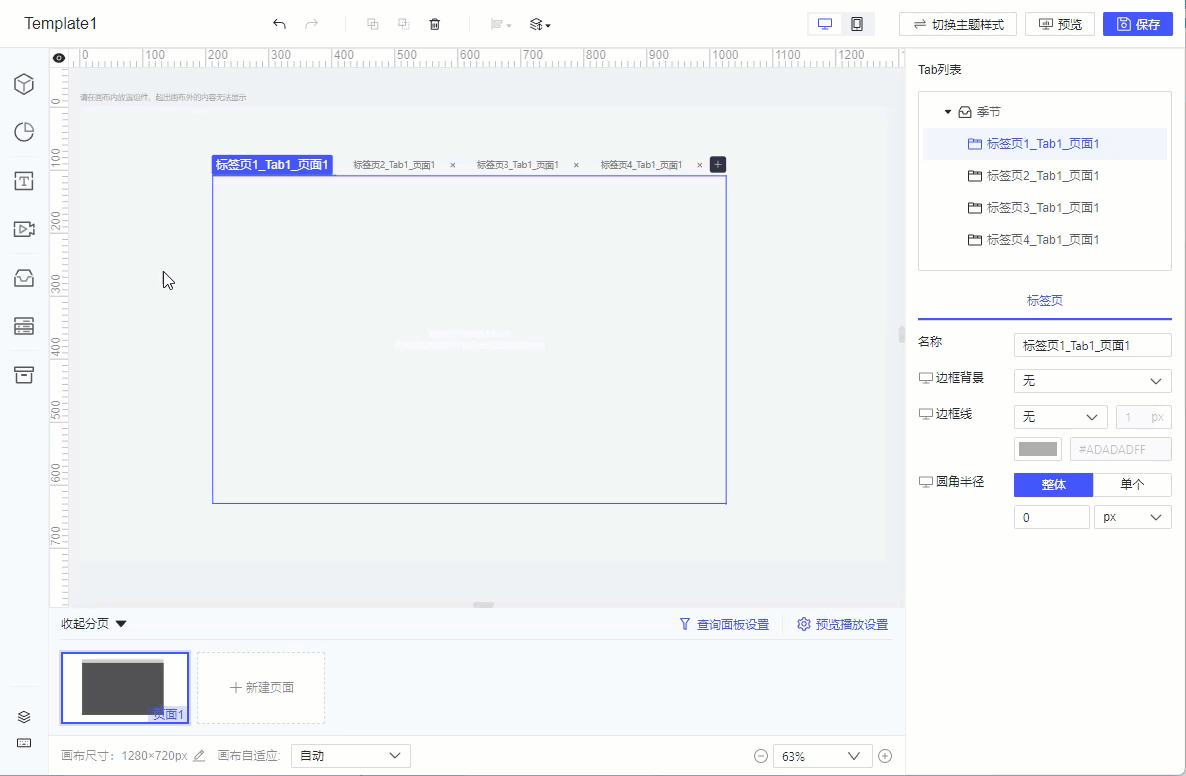
Task: Switch to 标签页3_Tab1_页面1 tab on canvas
Action: (517, 165)
